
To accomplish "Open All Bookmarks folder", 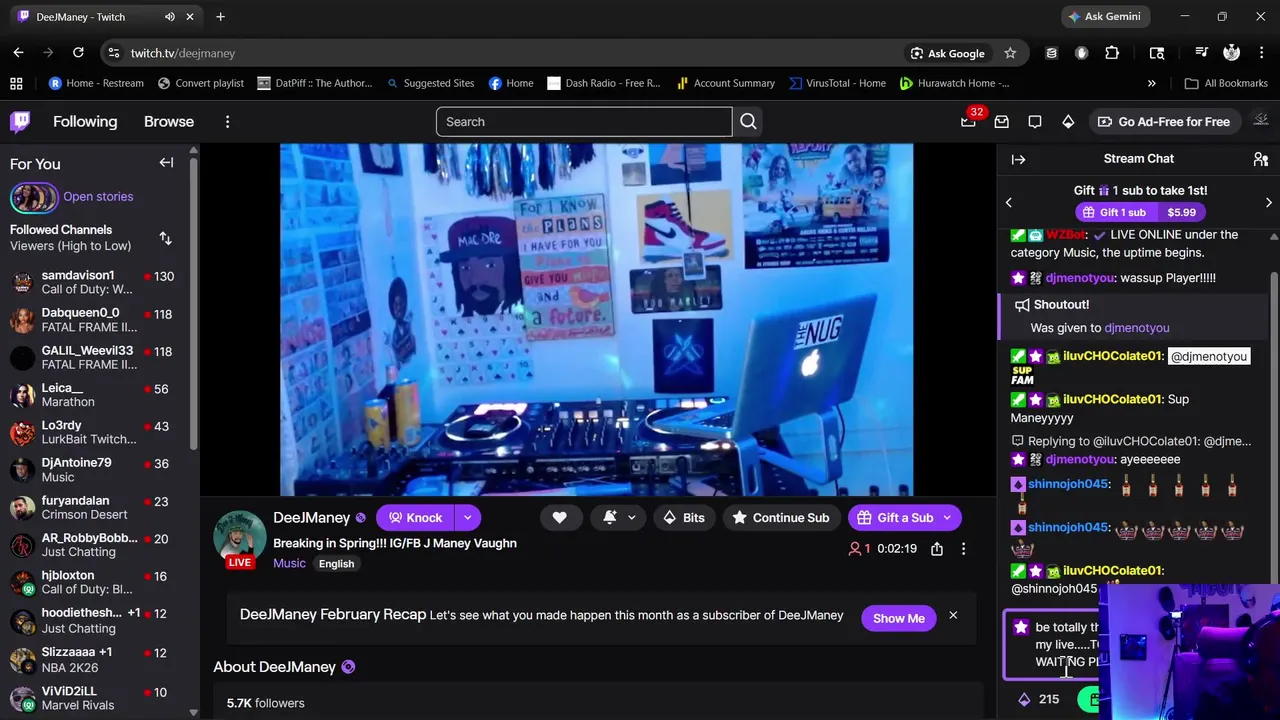I will click(x=1226, y=83).
